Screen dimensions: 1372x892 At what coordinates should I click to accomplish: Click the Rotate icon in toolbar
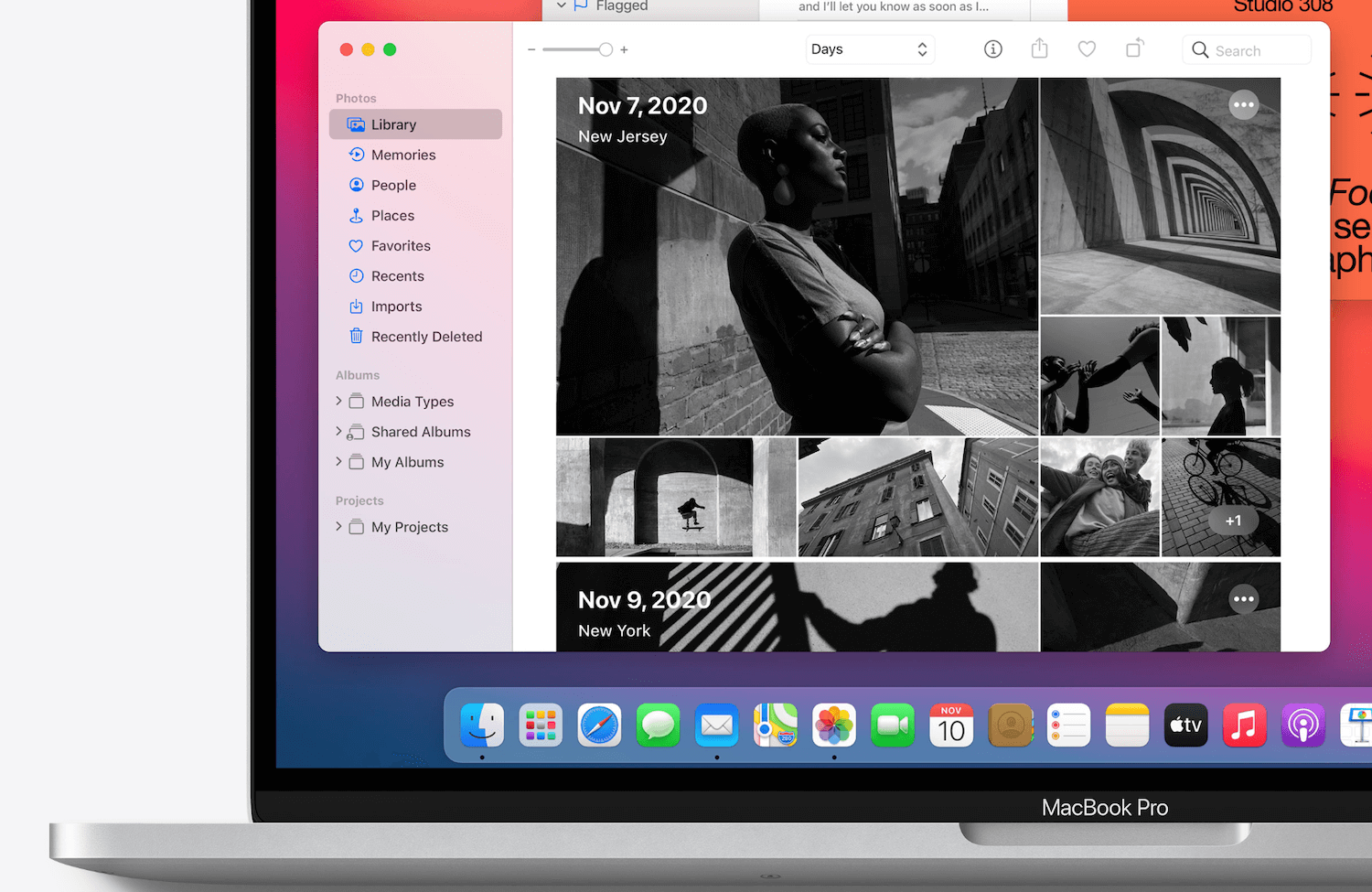pos(1134,49)
